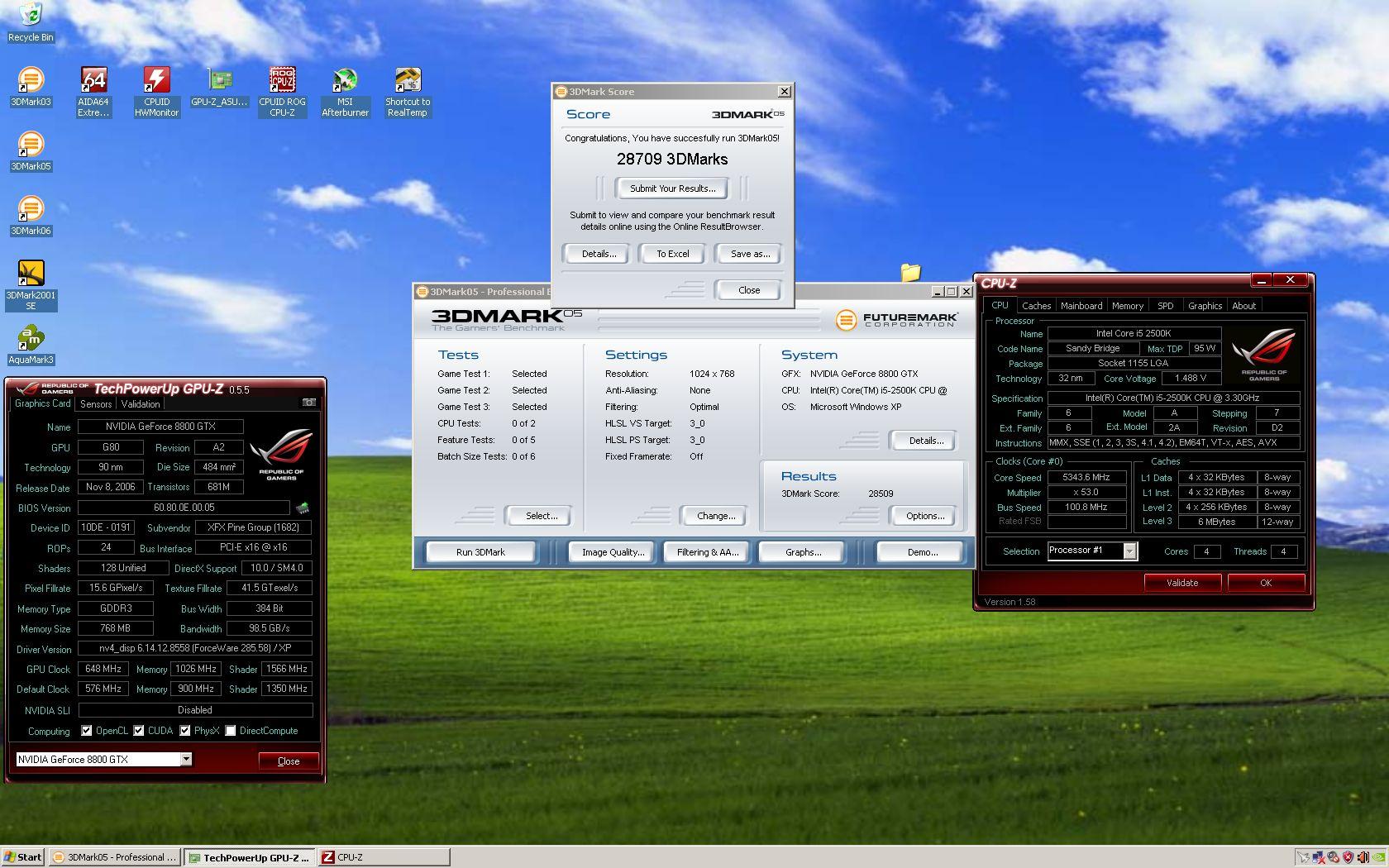
Task: Open the disconnected network tray icon
Action: coord(1319,857)
